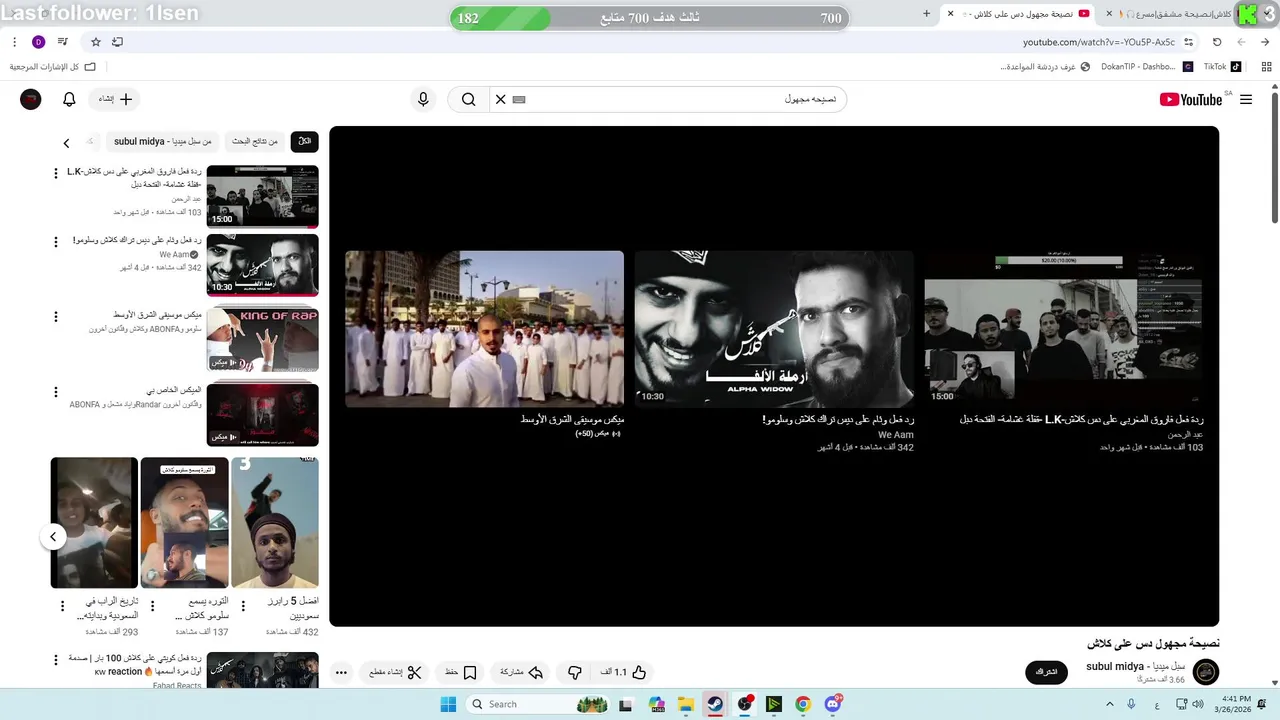
Task: View site information icon in address bar
Action: click(x=1188, y=42)
